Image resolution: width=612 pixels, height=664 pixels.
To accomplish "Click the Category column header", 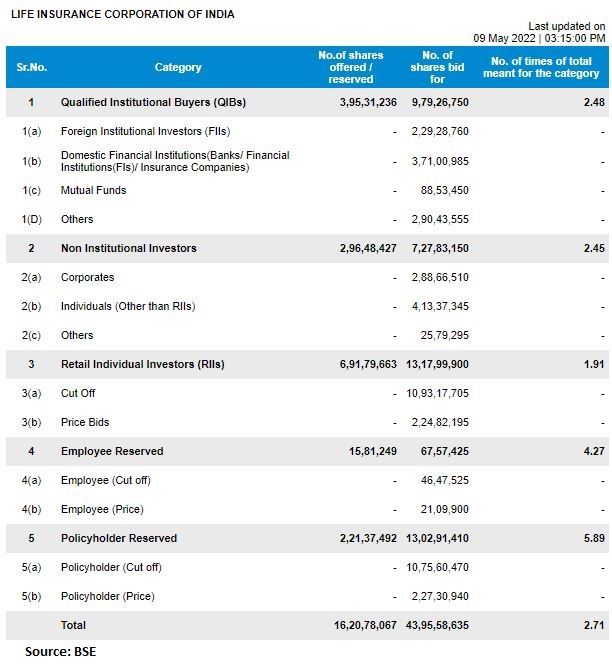I will click(x=178, y=67).
